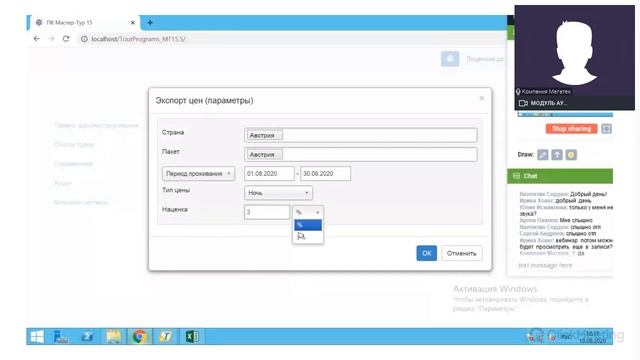Open File Explorer from the taskbar

[113, 337]
